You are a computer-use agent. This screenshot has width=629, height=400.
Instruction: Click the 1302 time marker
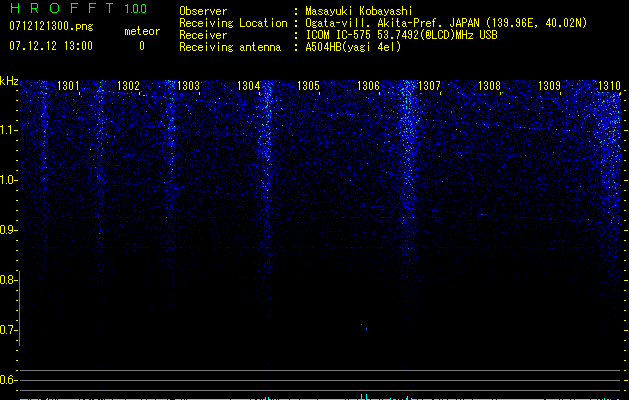(128, 85)
